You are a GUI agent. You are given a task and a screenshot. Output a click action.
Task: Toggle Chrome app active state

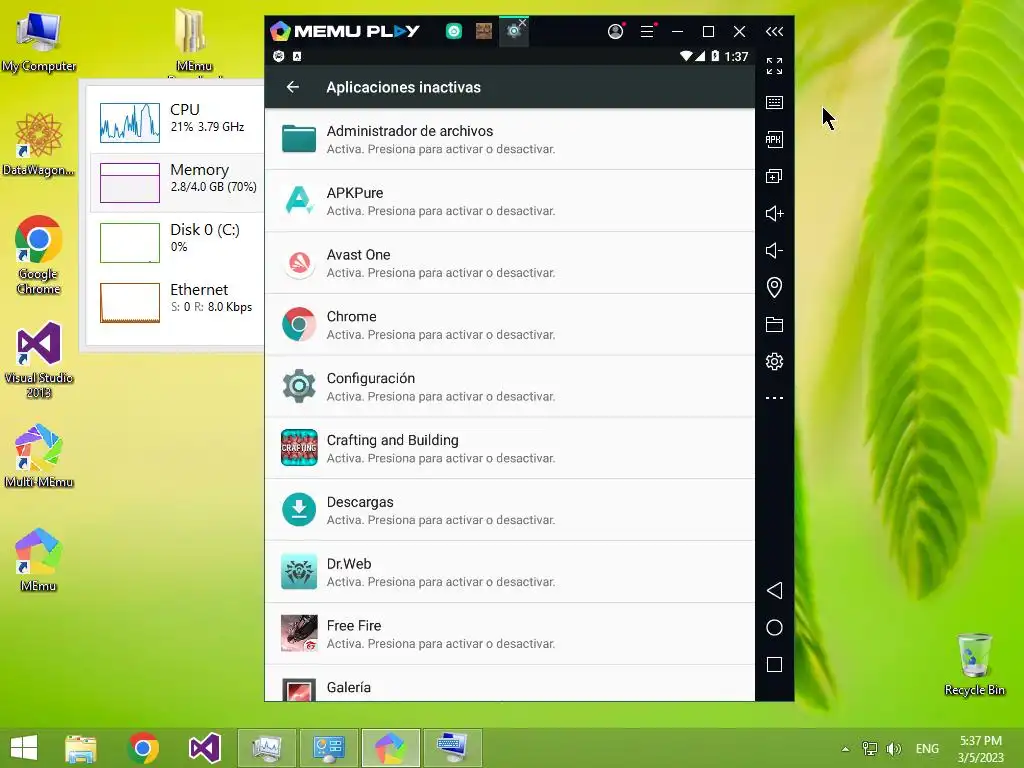click(509, 325)
